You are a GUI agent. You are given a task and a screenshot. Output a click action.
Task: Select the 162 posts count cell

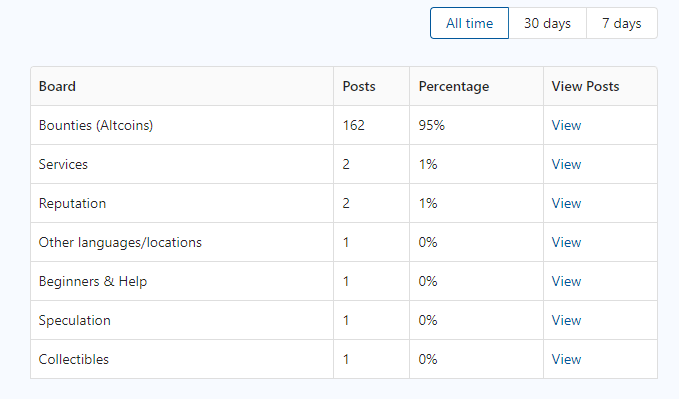pyautogui.click(x=353, y=125)
